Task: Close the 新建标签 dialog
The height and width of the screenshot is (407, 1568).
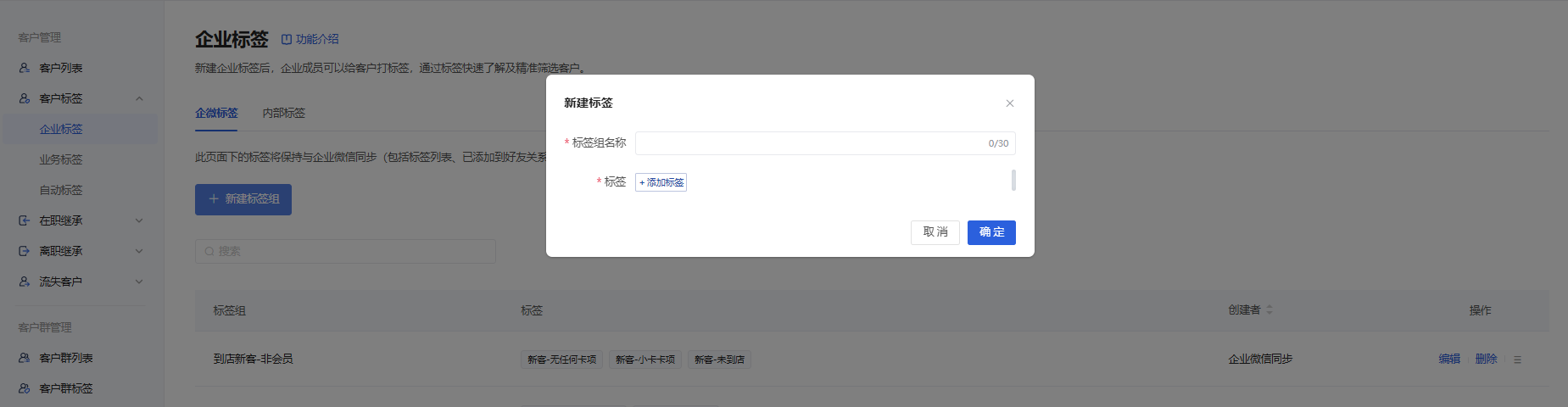Action: 1009,103
